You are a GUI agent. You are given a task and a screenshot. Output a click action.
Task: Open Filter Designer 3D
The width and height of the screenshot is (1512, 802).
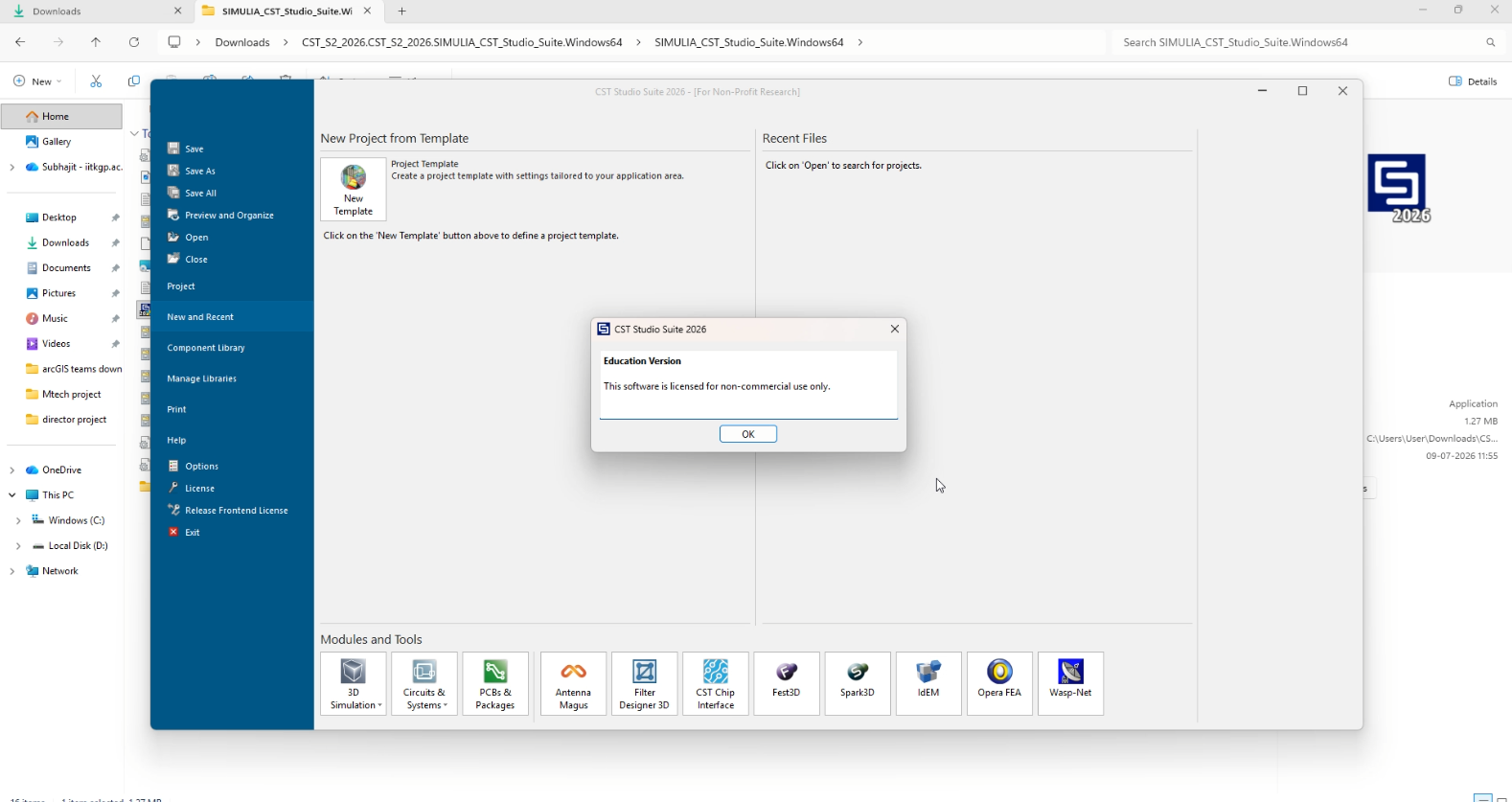point(645,683)
